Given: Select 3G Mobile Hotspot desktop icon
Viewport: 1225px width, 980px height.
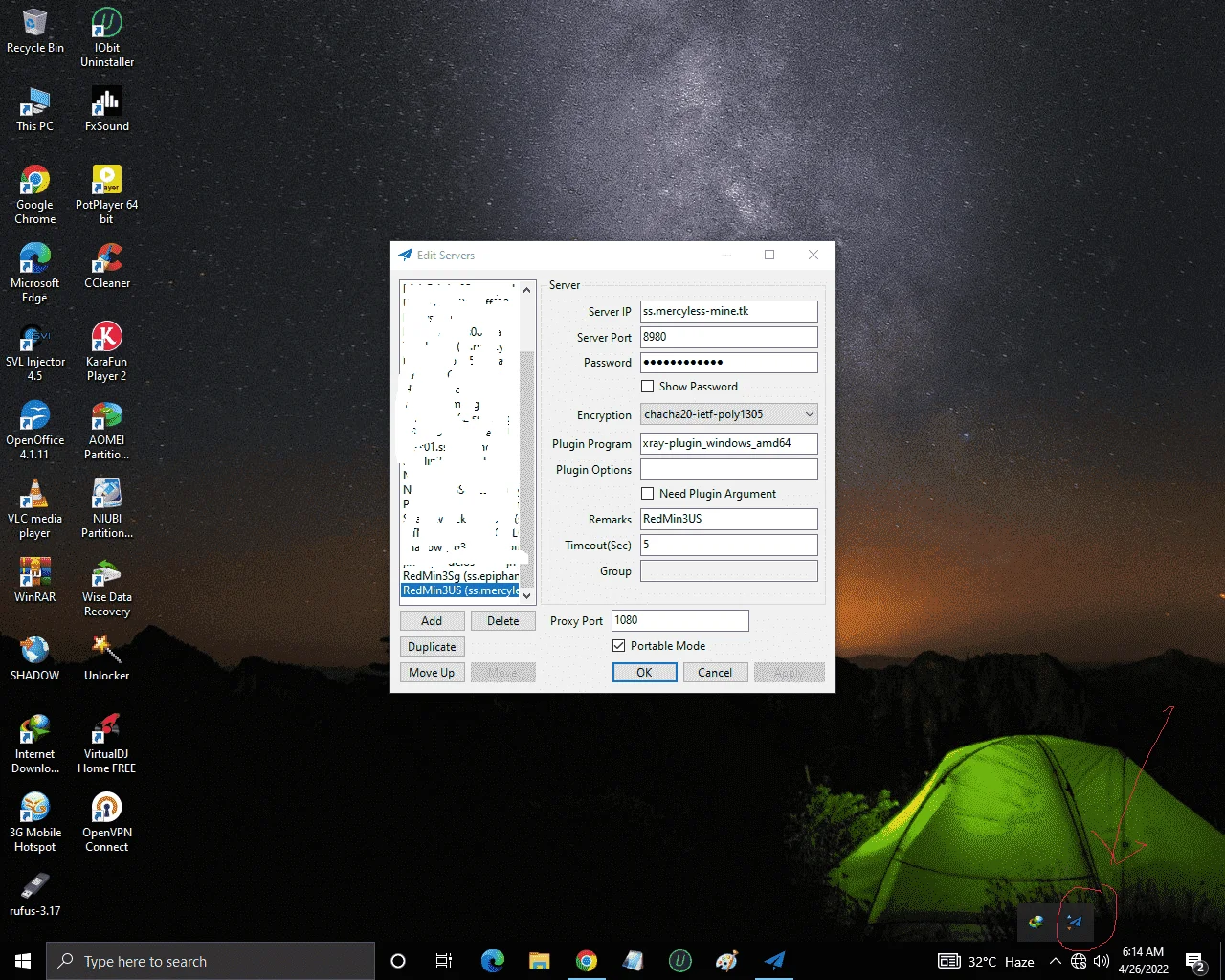Looking at the screenshot, I should tap(35, 822).
